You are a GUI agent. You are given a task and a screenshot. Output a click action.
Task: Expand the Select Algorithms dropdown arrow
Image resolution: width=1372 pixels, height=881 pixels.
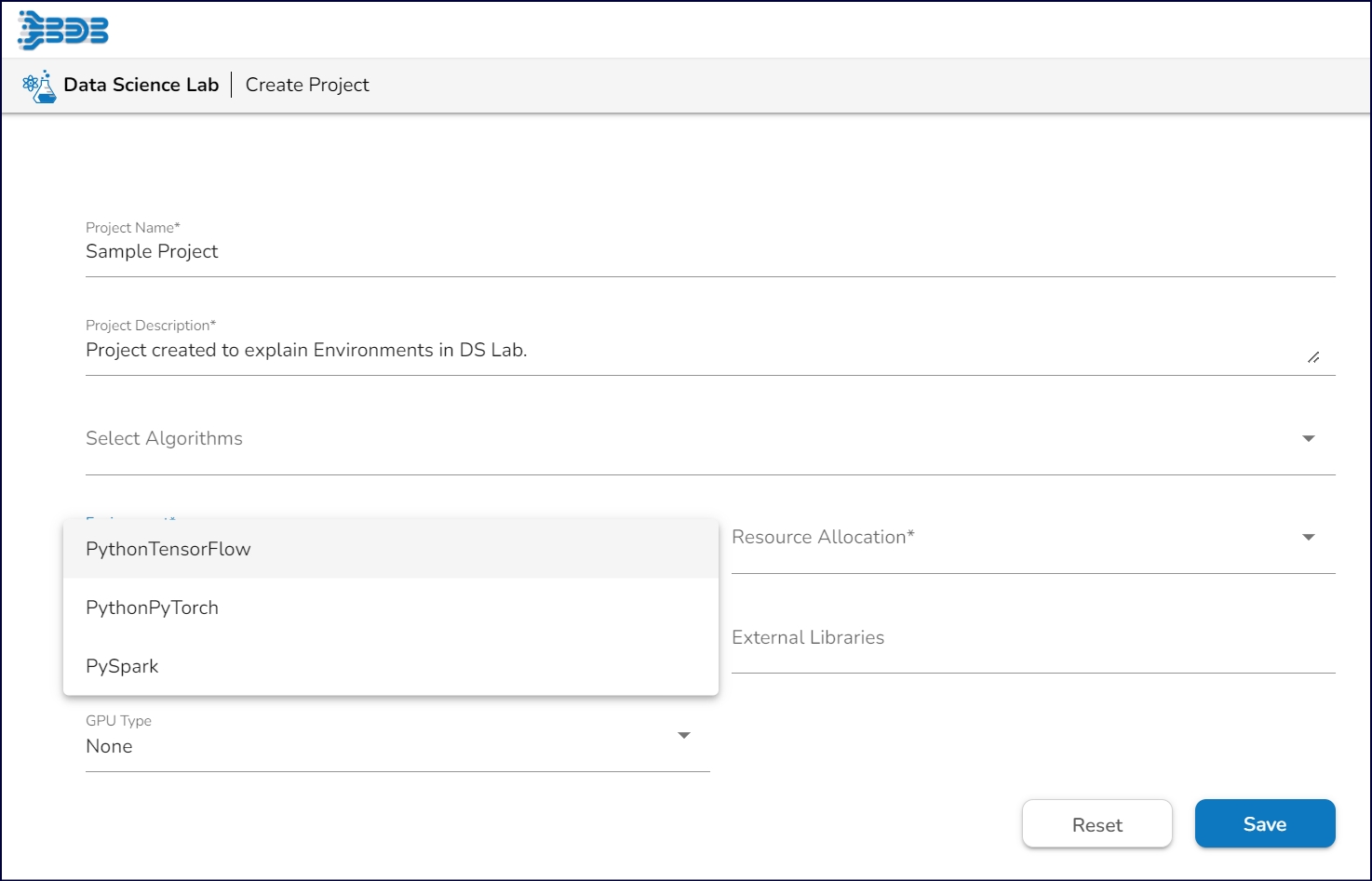click(1308, 438)
